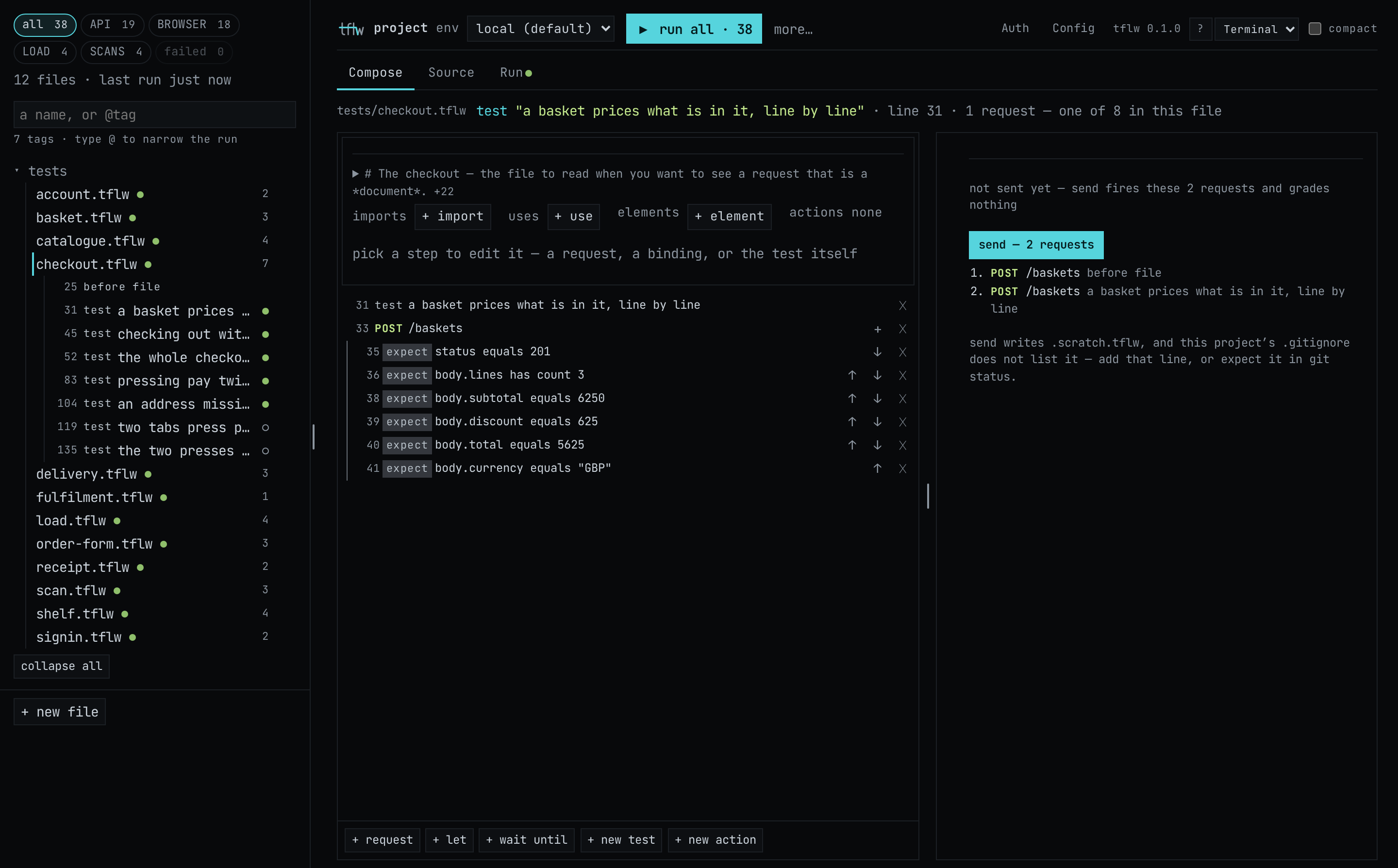This screenshot has width=1398, height=868.
Task: Delete the 'body.currency equals "GBP"' expect
Action: 902,468
